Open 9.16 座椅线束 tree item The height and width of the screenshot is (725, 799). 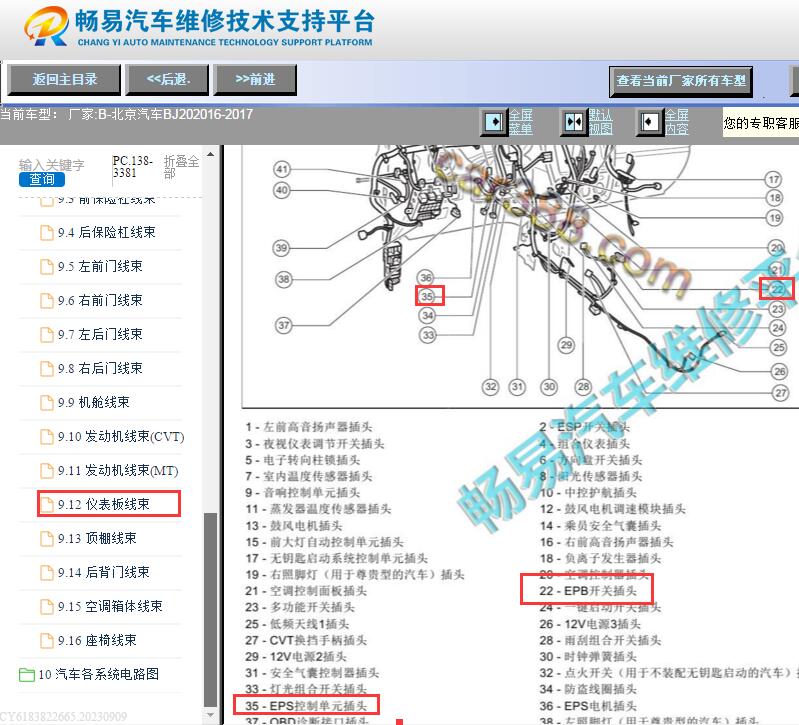[x=97, y=640]
